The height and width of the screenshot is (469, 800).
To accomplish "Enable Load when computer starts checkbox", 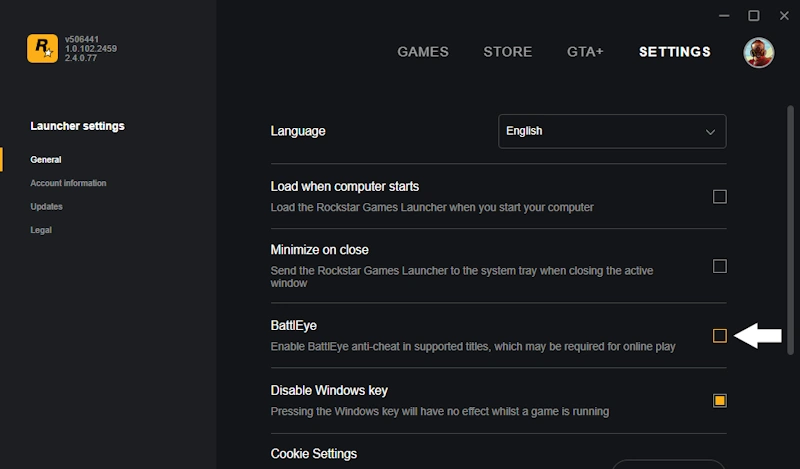I will (719, 196).
